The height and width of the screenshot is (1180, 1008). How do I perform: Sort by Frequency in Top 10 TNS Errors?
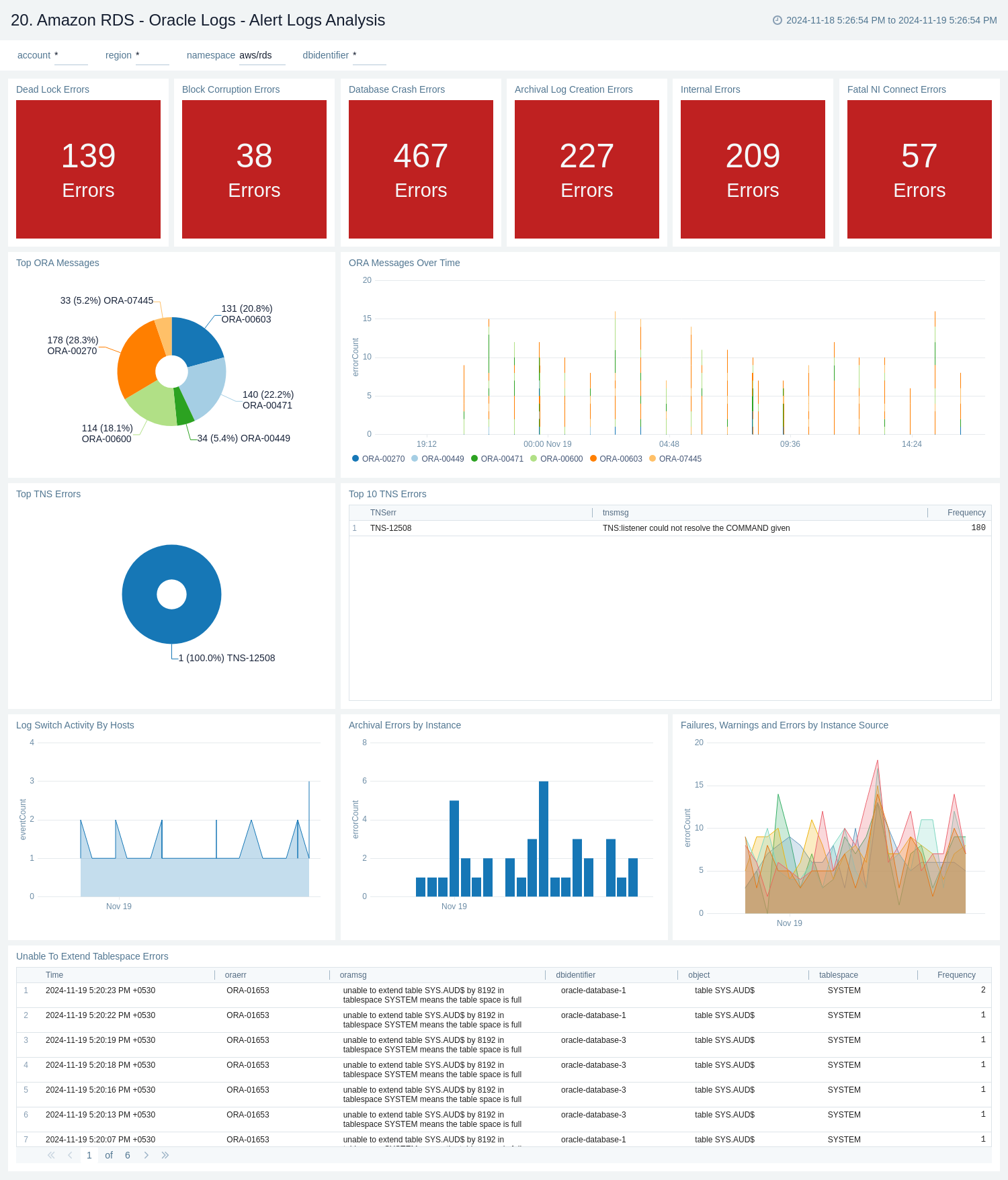[x=966, y=513]
